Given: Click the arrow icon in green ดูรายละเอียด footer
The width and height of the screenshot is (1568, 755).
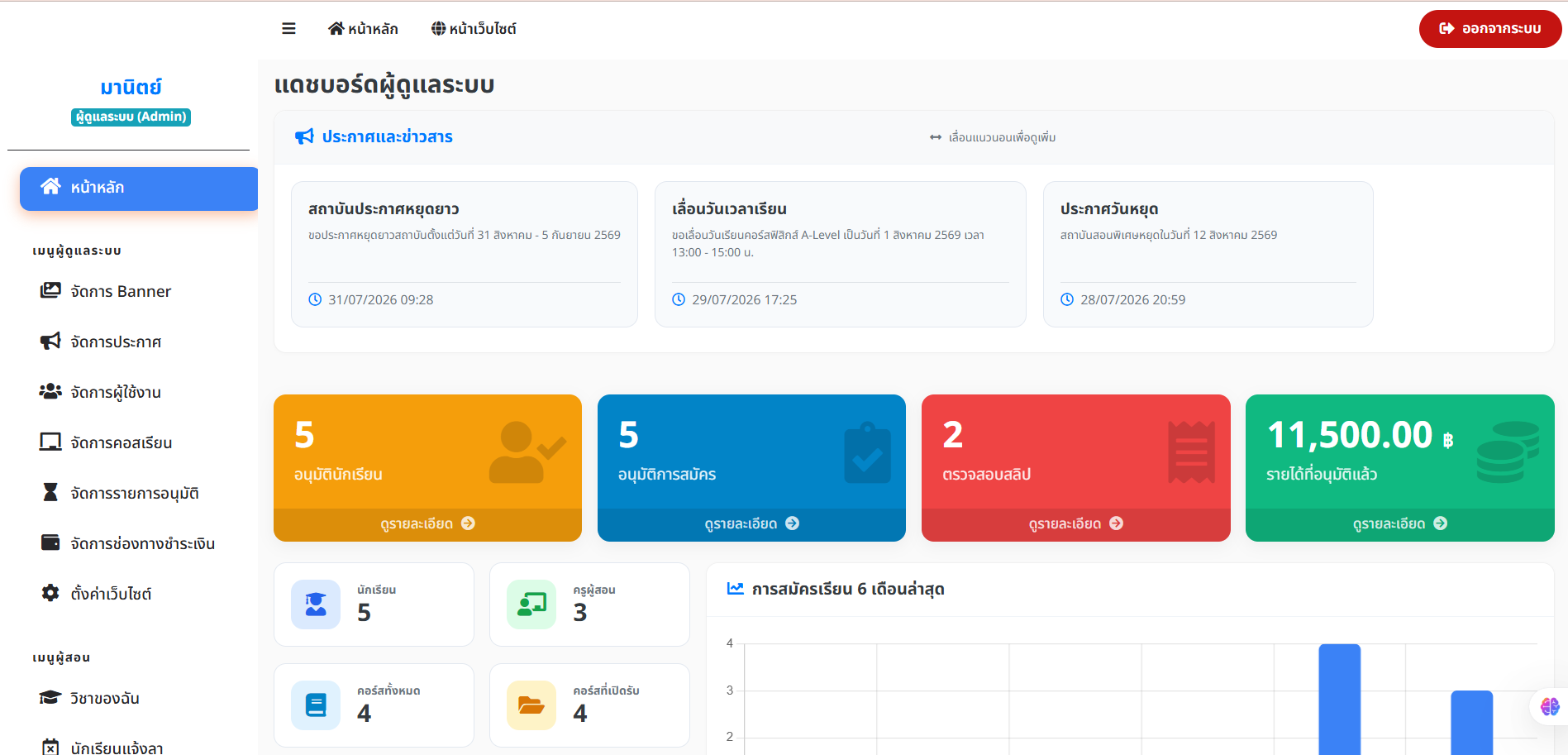Looking at the screenshot, I should coord(1441,523).
